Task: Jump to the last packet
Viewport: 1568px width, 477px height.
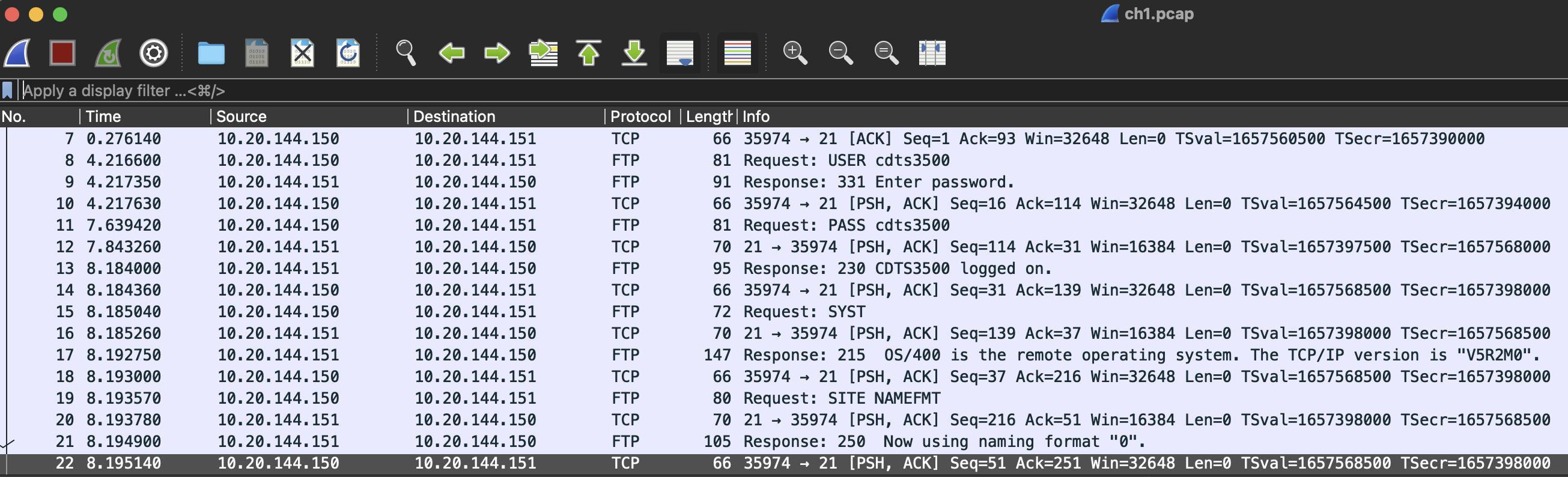Action: [x=634, y=53]
